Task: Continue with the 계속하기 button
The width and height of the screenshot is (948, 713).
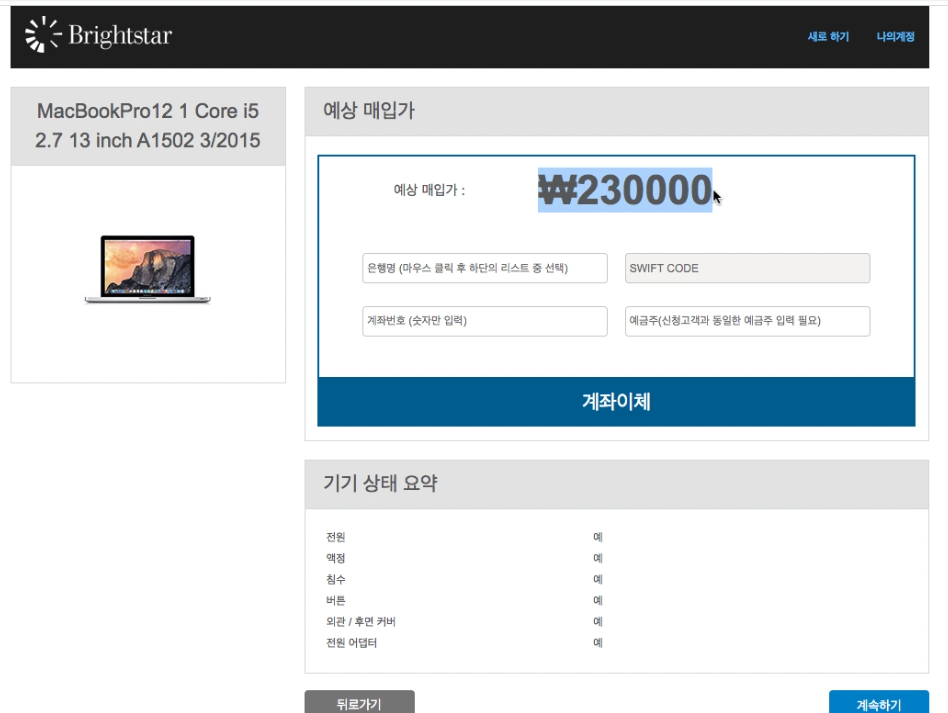Action: [x=878, y=702]
